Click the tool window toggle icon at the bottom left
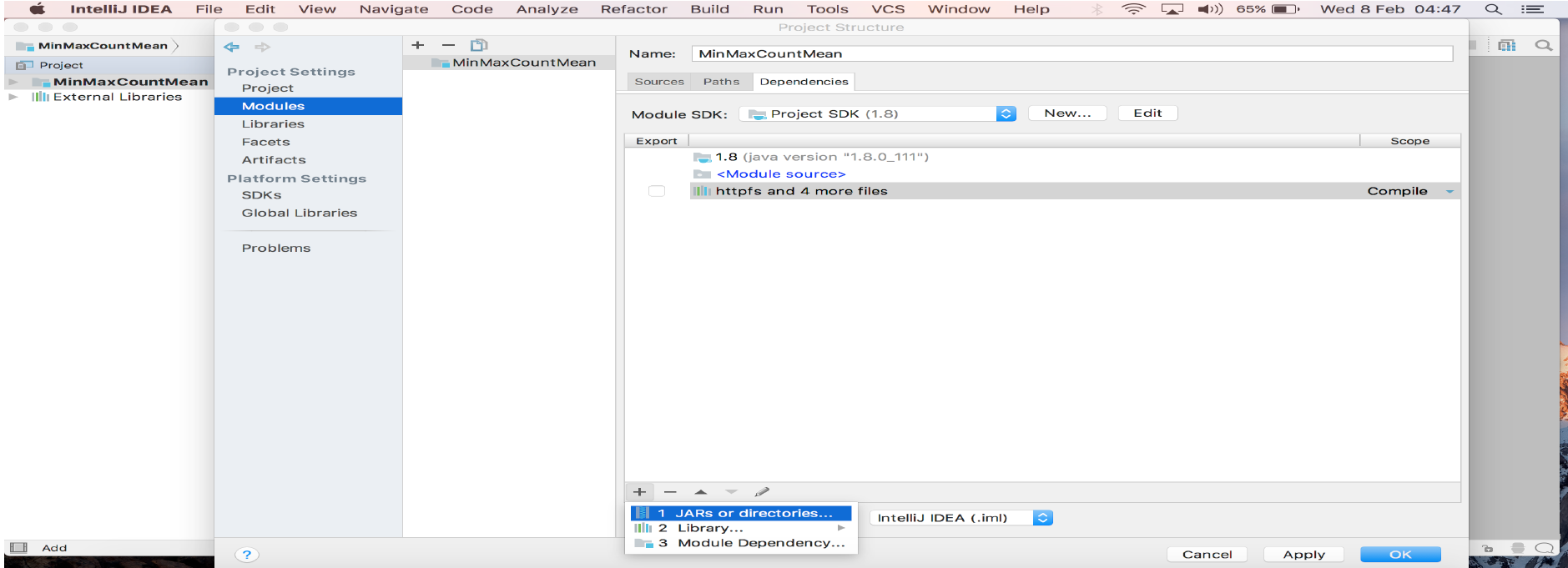1568x568 pixels. click(18, 548)
